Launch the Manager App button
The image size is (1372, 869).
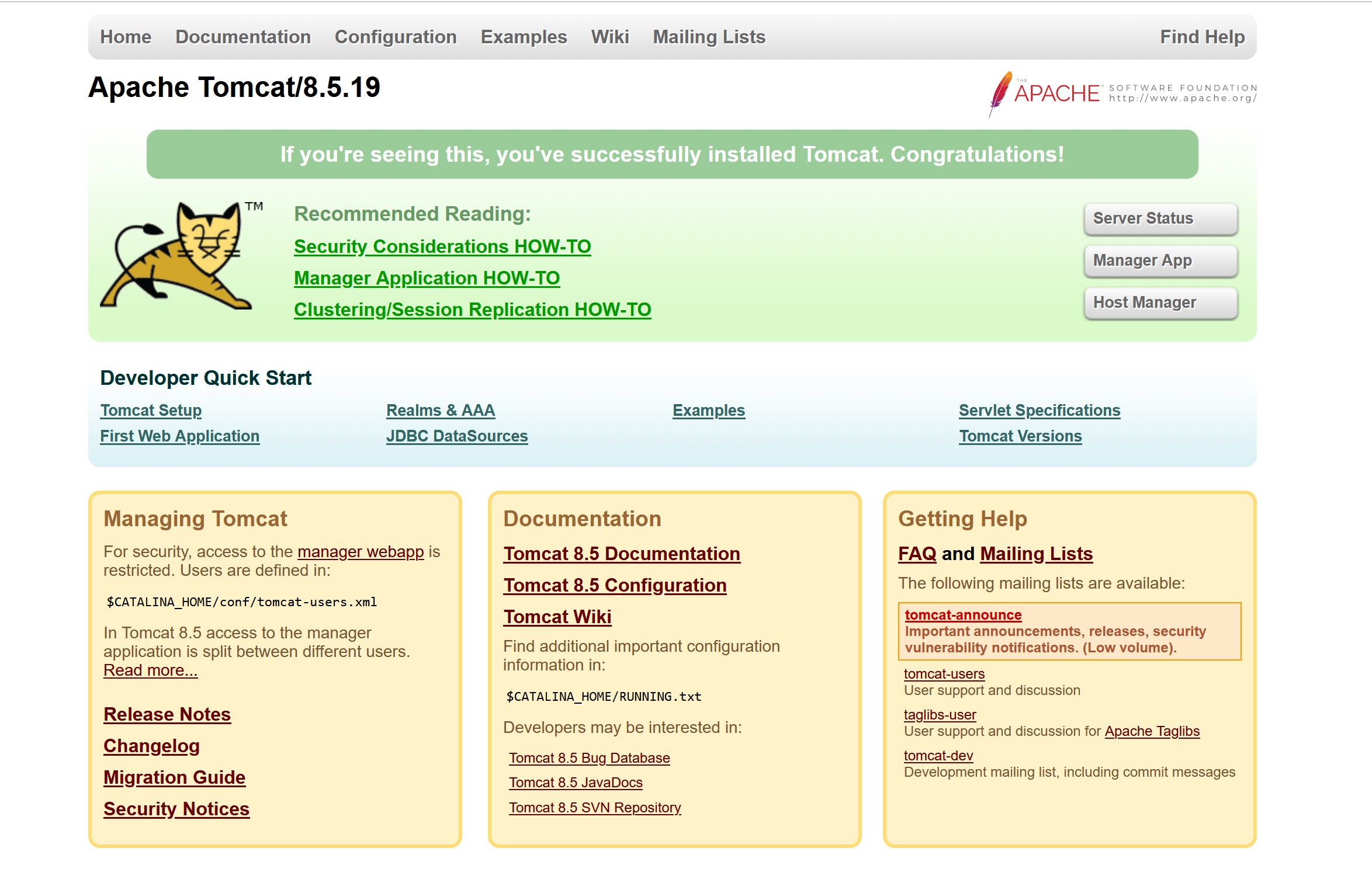click(1160, 260)
